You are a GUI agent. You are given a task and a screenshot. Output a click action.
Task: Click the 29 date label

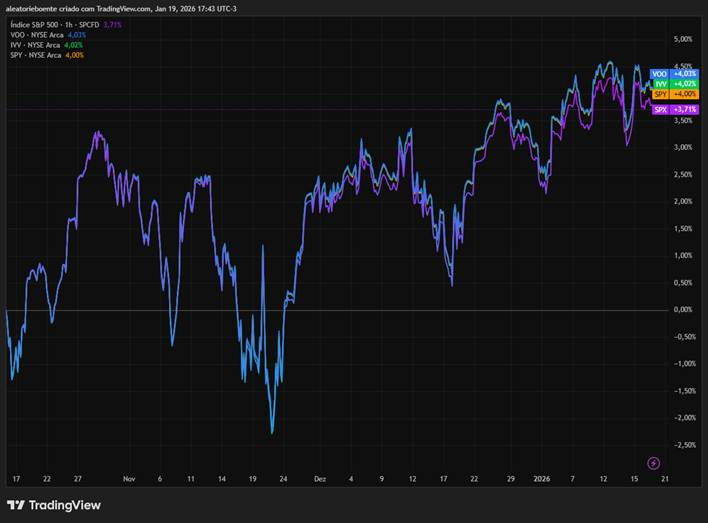(x=511, y=479)
